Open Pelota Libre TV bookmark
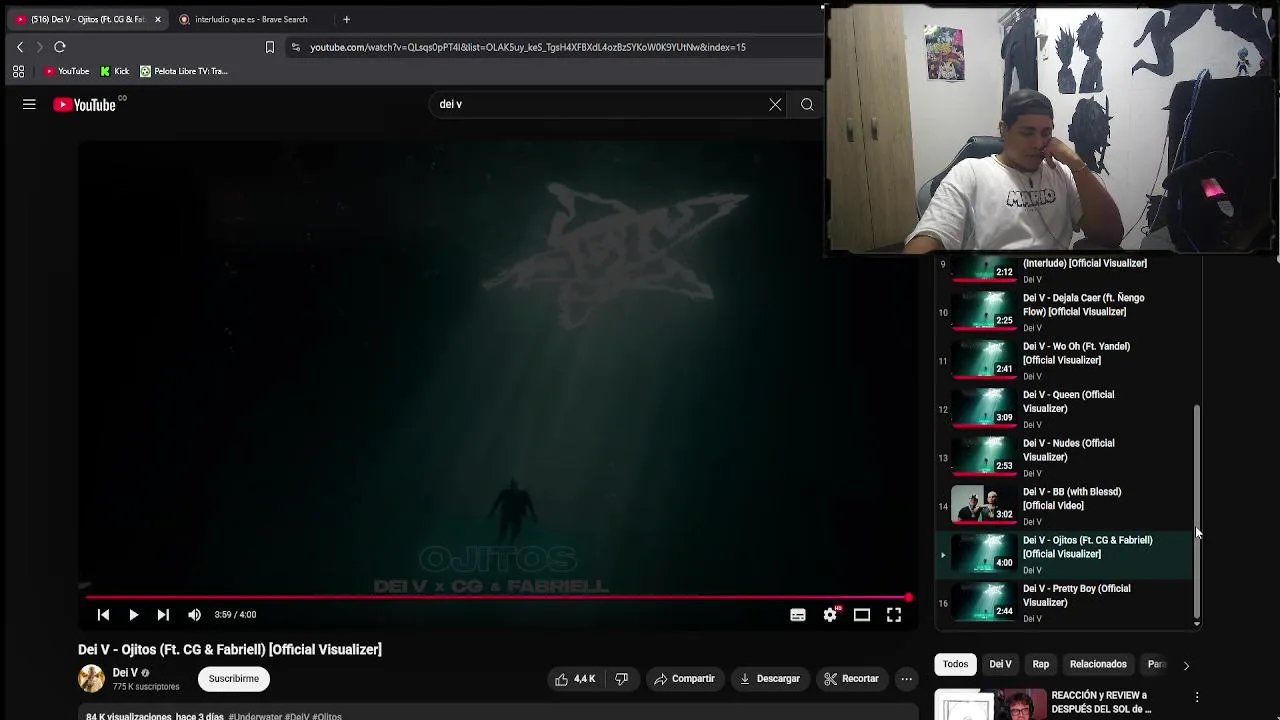The width and height of the screenshot is (1280, 720). pos(184,71)
